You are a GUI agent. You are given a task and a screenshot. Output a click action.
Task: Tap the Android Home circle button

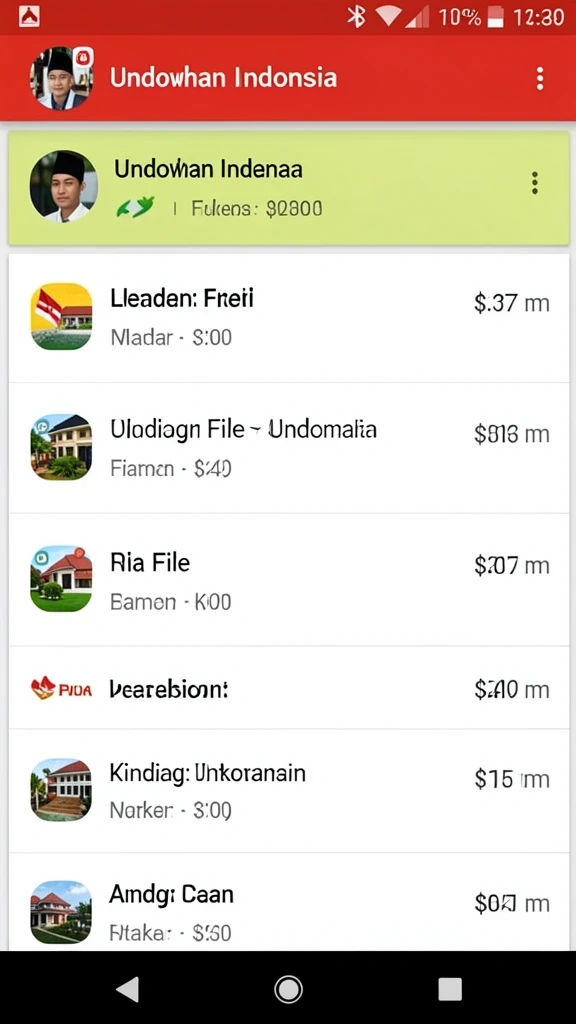point(288,989)
